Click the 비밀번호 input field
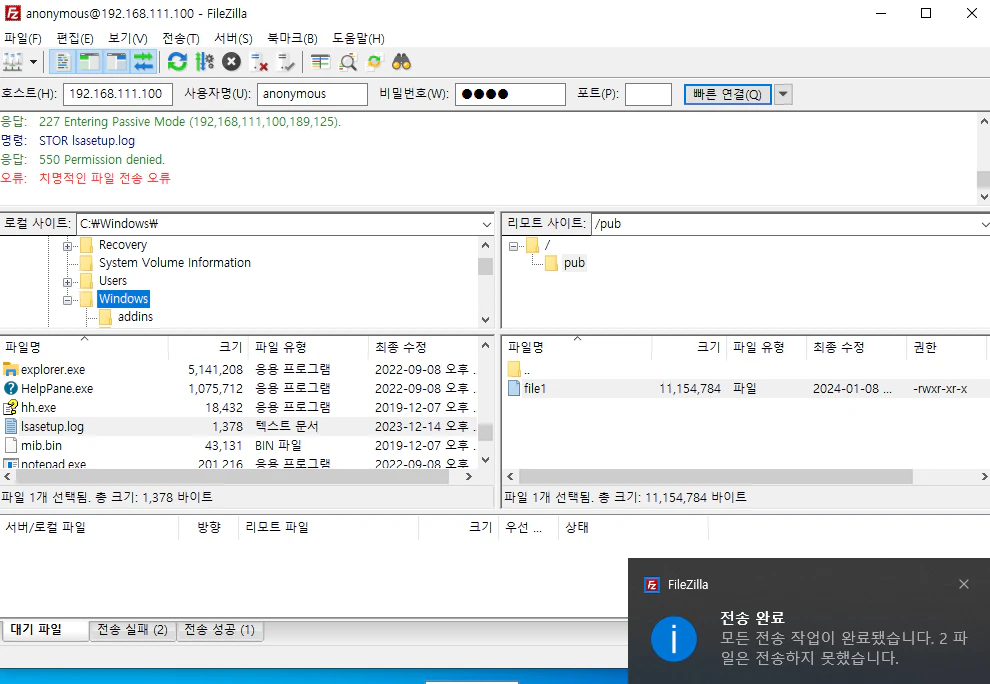The width and height of the screenshot is (990, 684). click(x=510, y=94)
